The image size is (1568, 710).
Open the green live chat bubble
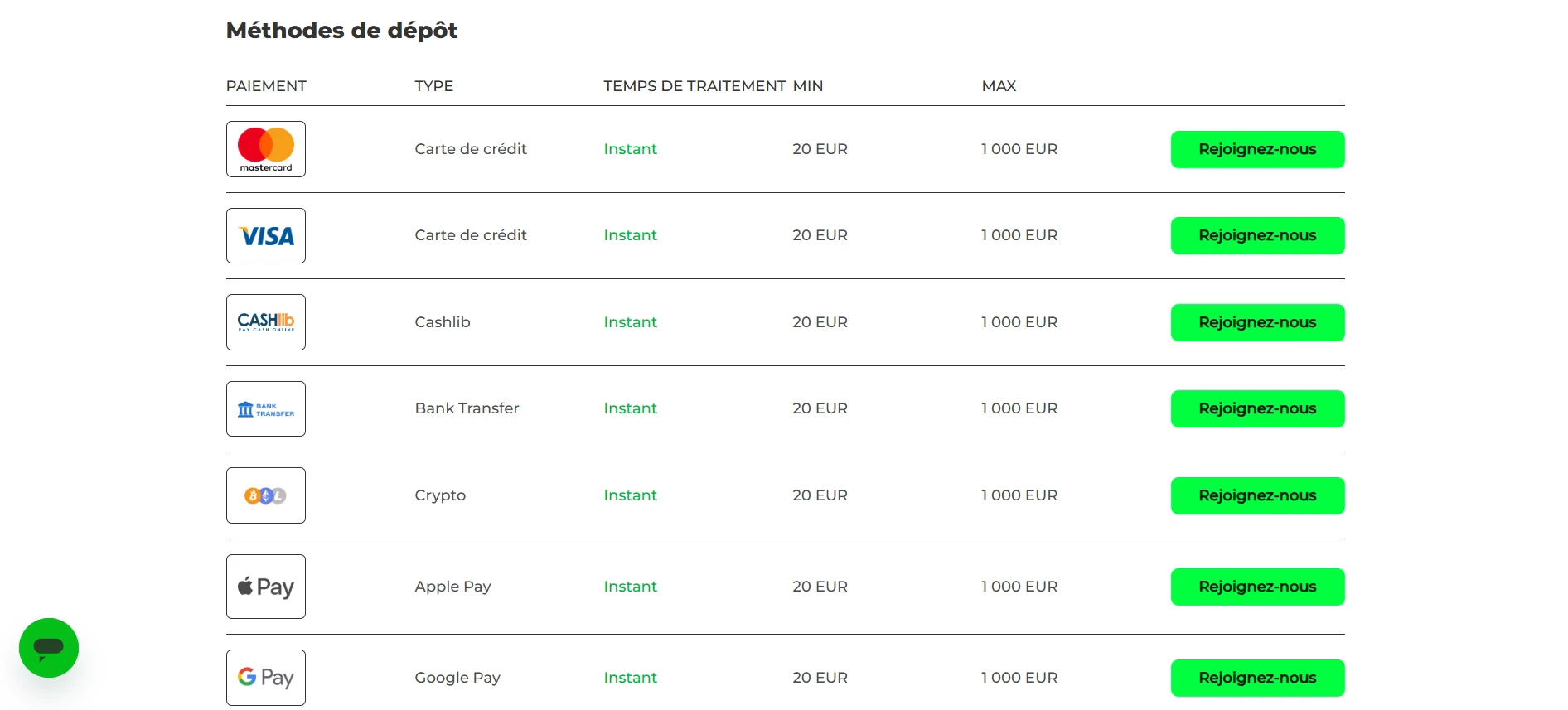(49, 648)
